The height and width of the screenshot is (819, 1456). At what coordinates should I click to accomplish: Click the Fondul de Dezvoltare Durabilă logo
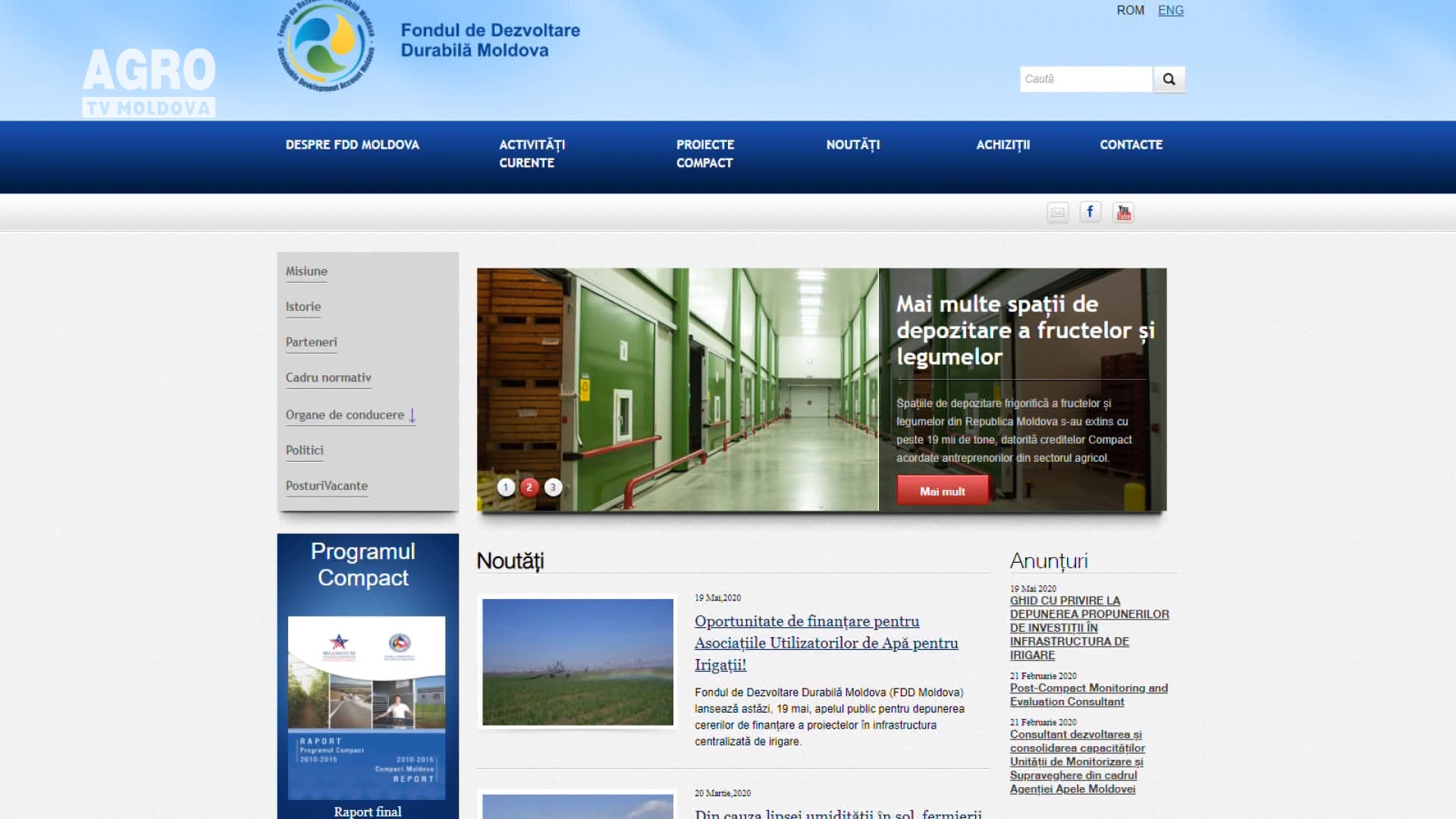(326, 45)
